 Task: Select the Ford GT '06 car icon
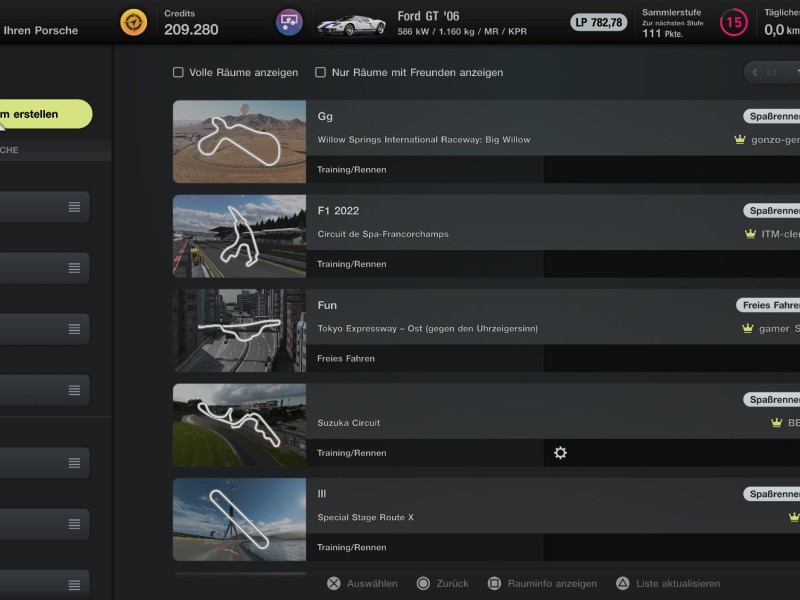pyautogui.click(x=351, y=24)
